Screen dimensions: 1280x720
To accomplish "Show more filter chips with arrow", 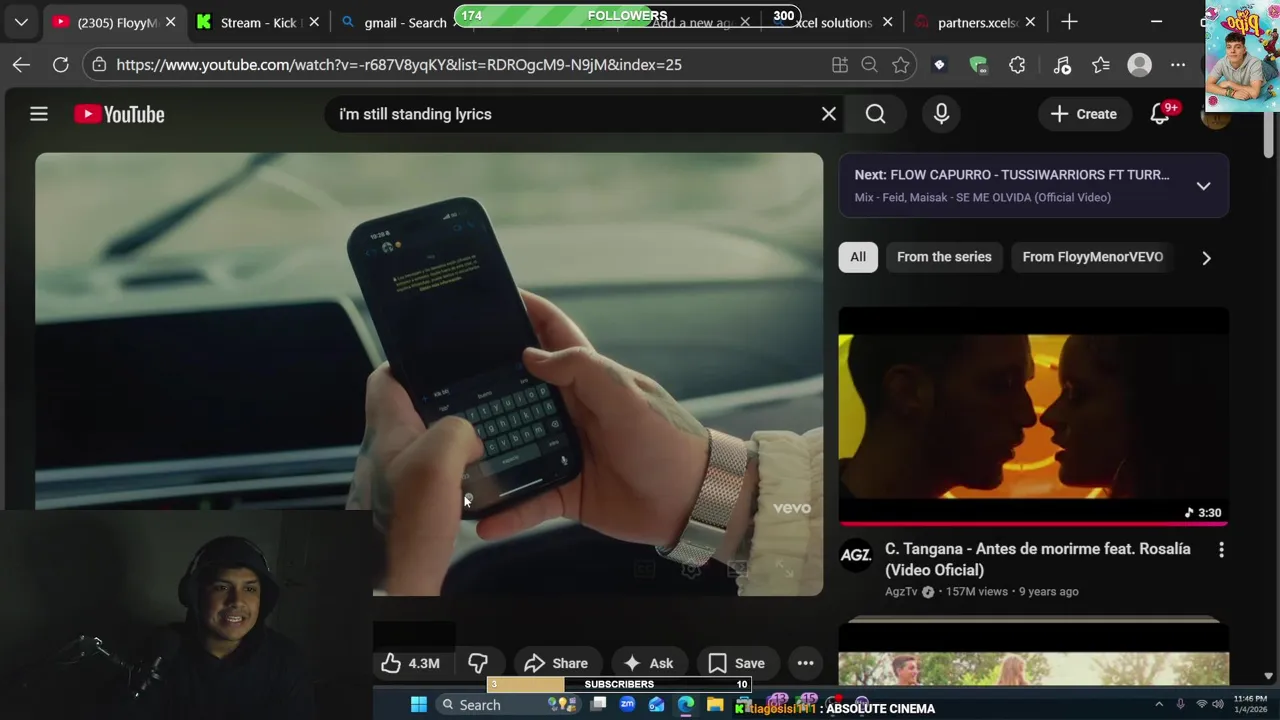I will [x=1206, y=258].
